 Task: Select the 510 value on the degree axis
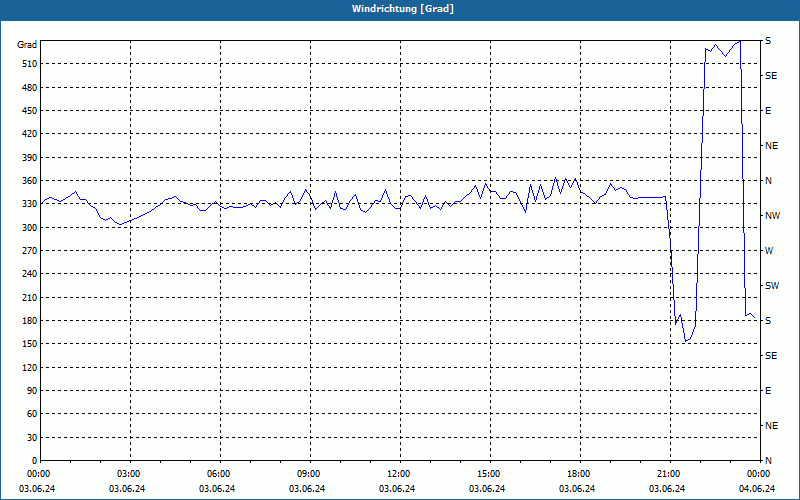[29, 64]
